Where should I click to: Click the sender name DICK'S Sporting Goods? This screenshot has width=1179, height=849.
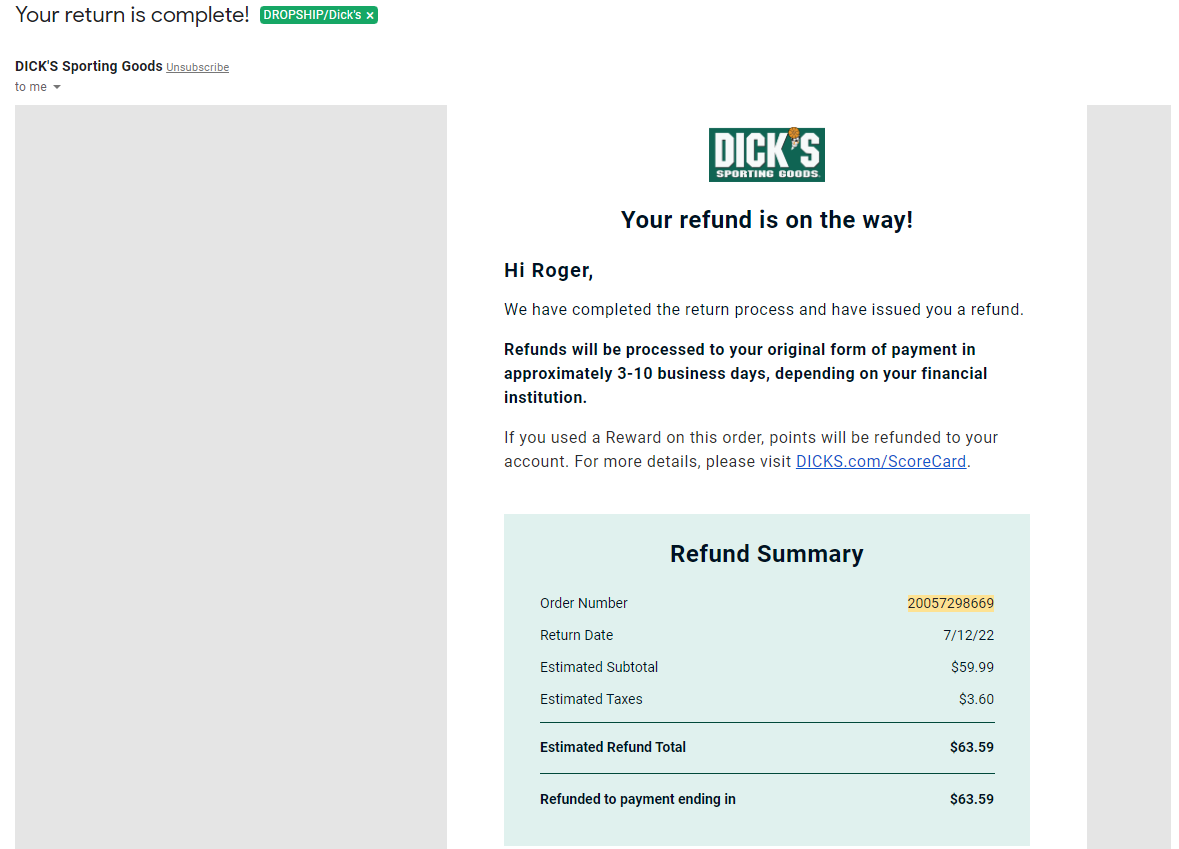tap(89, 66)
